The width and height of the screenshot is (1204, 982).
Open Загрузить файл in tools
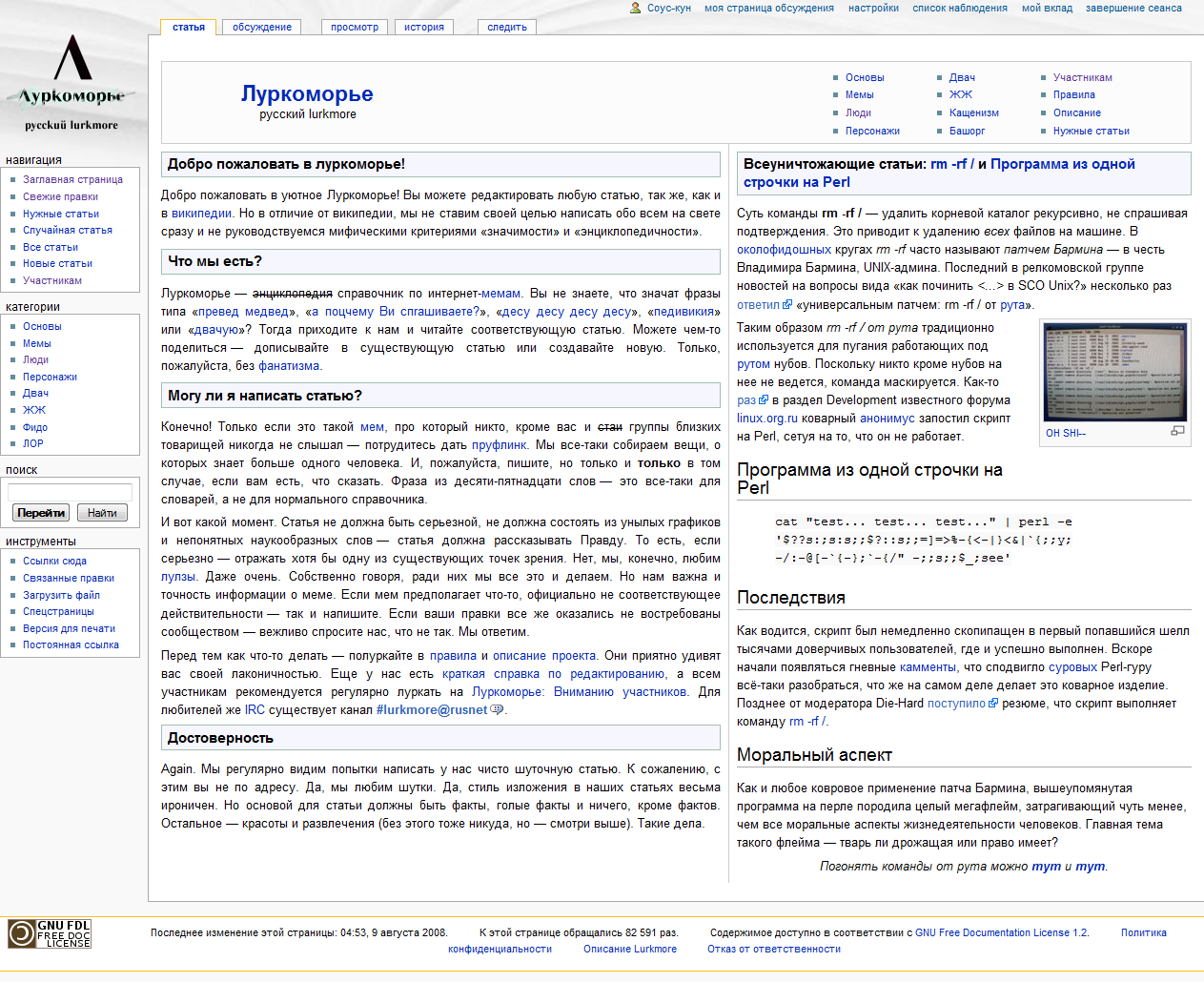point(61,595)
